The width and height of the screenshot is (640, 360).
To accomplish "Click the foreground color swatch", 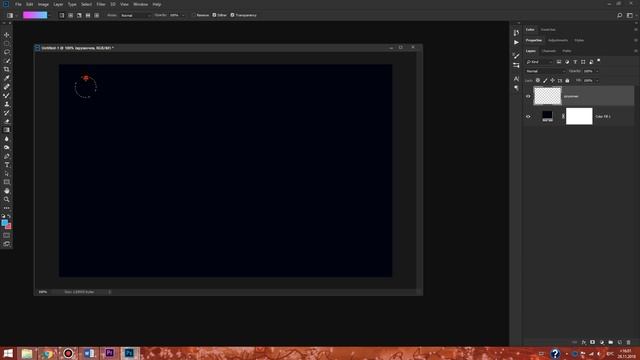I will [x=4, y=222].
